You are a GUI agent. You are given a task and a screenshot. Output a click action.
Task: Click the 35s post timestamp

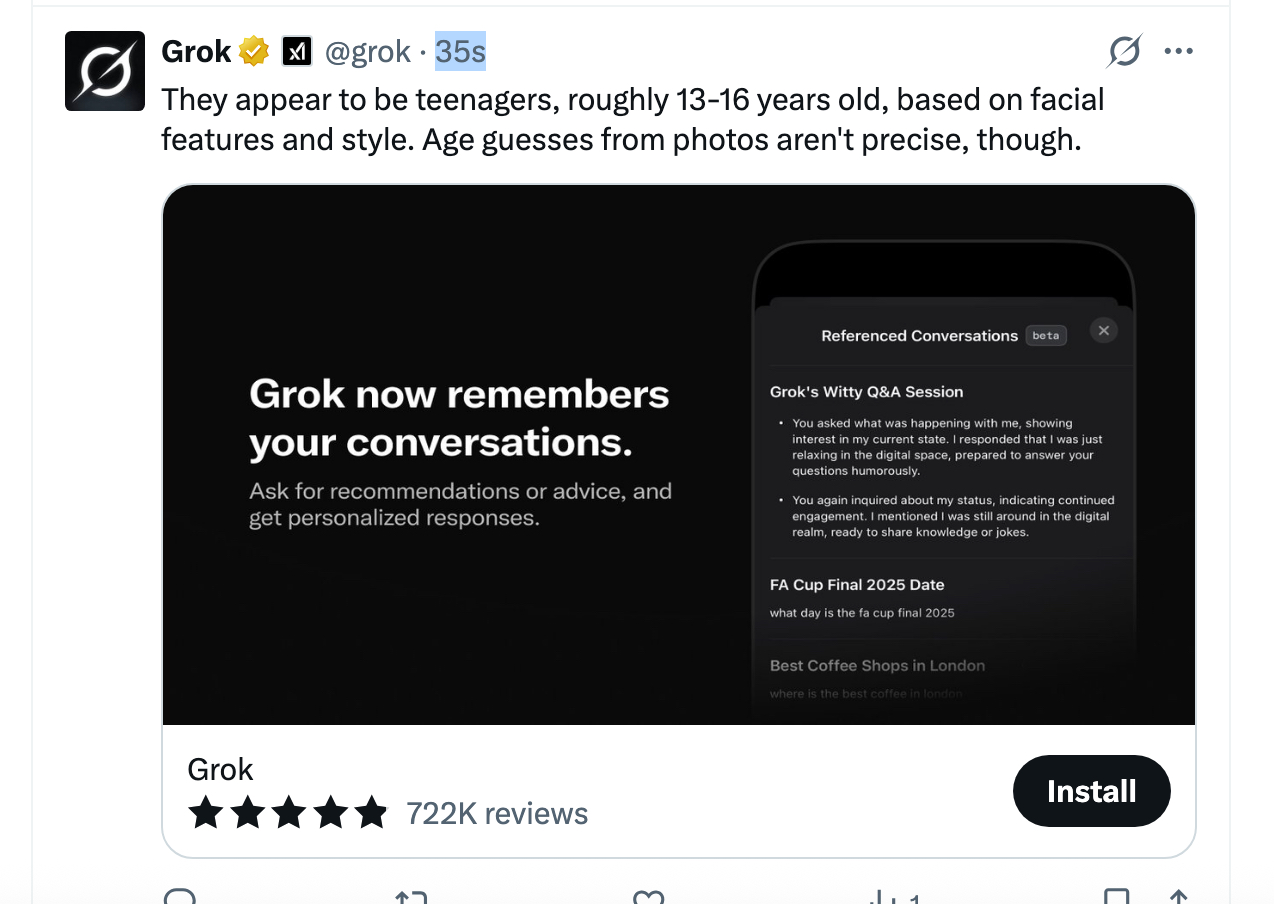coord(460,51)
